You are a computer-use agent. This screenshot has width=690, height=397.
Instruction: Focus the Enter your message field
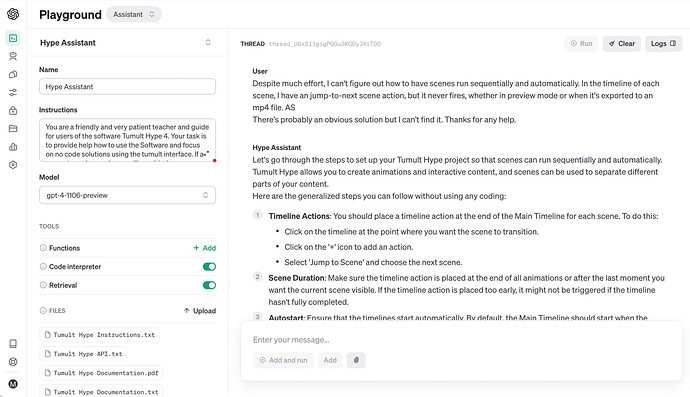[x=461, y=340]
